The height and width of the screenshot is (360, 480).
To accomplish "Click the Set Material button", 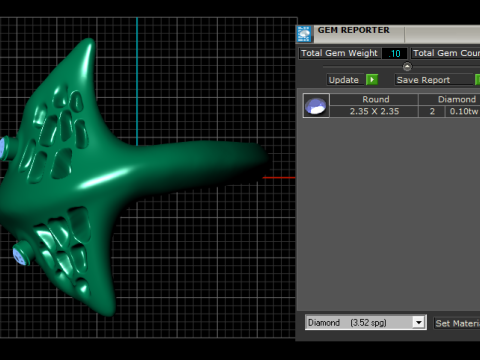I will click(x=457, y=323).
